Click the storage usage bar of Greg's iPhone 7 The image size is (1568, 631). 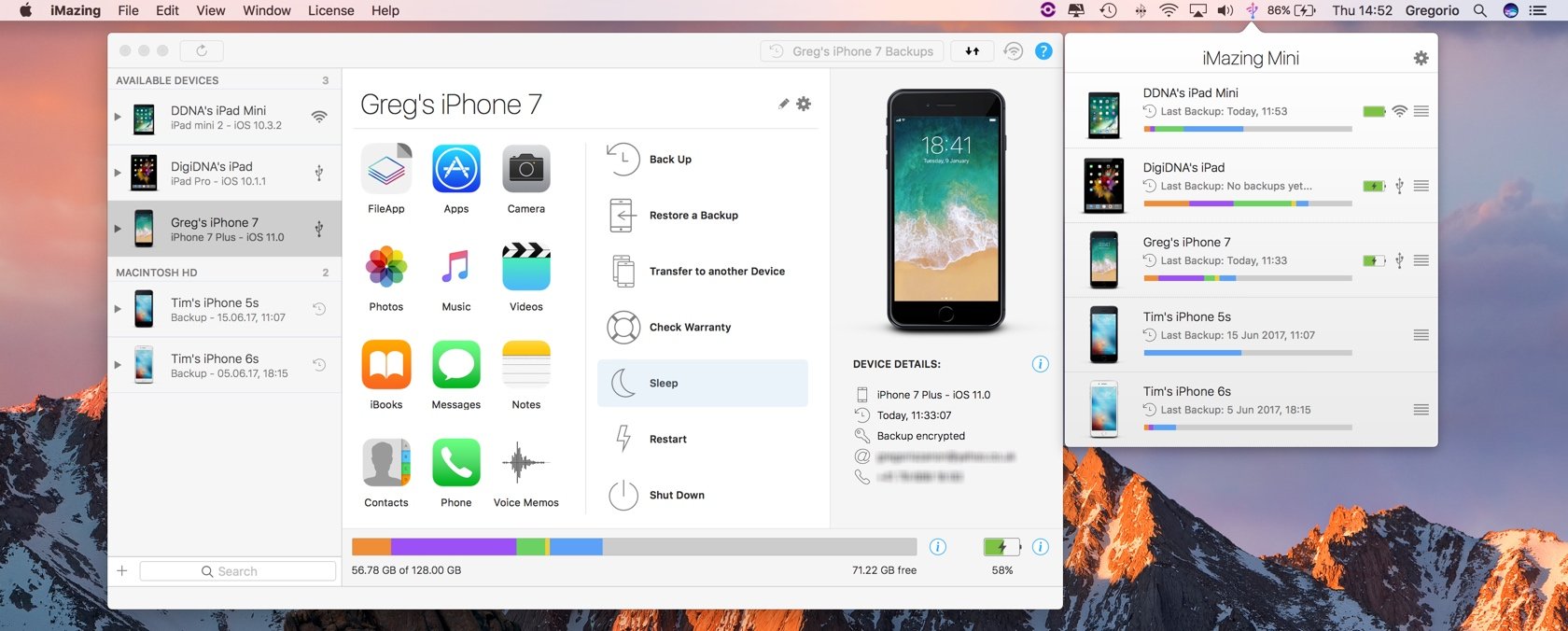point(634,547)
